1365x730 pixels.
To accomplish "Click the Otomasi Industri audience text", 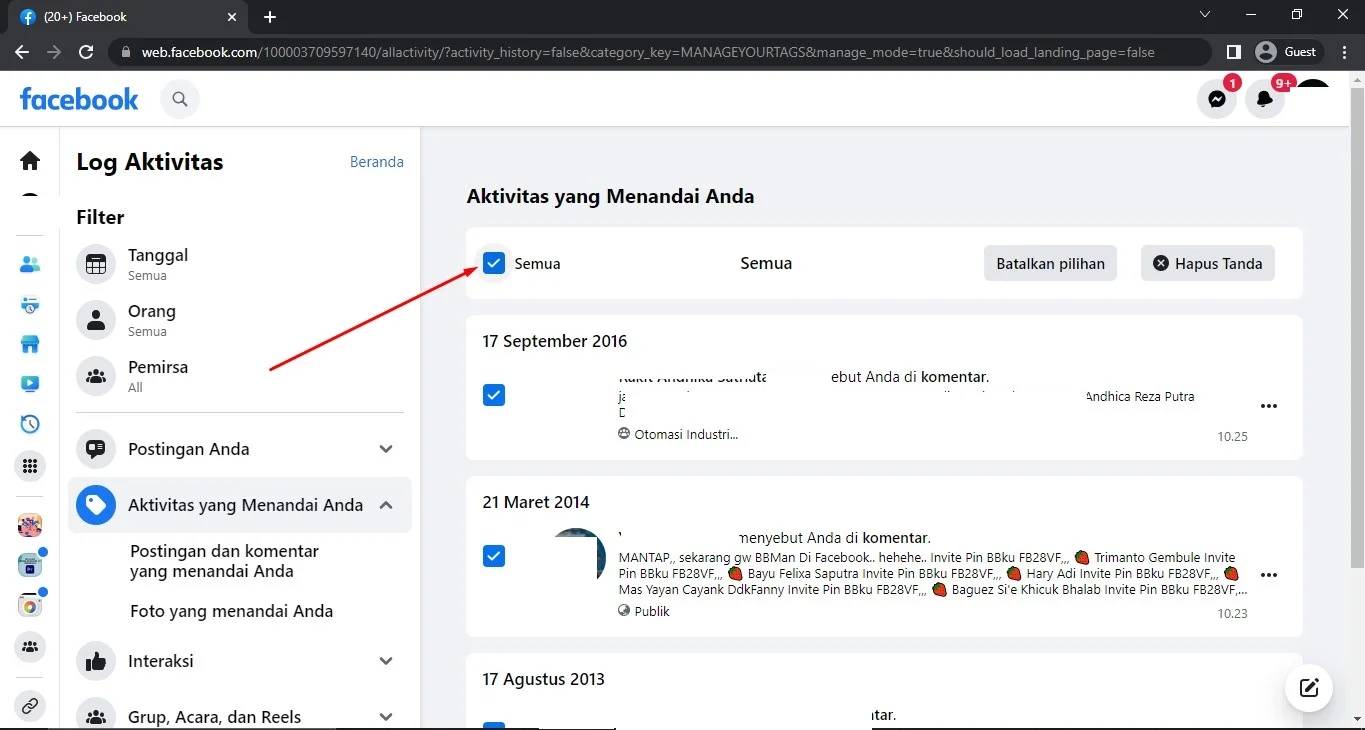I will pos(686,434).
